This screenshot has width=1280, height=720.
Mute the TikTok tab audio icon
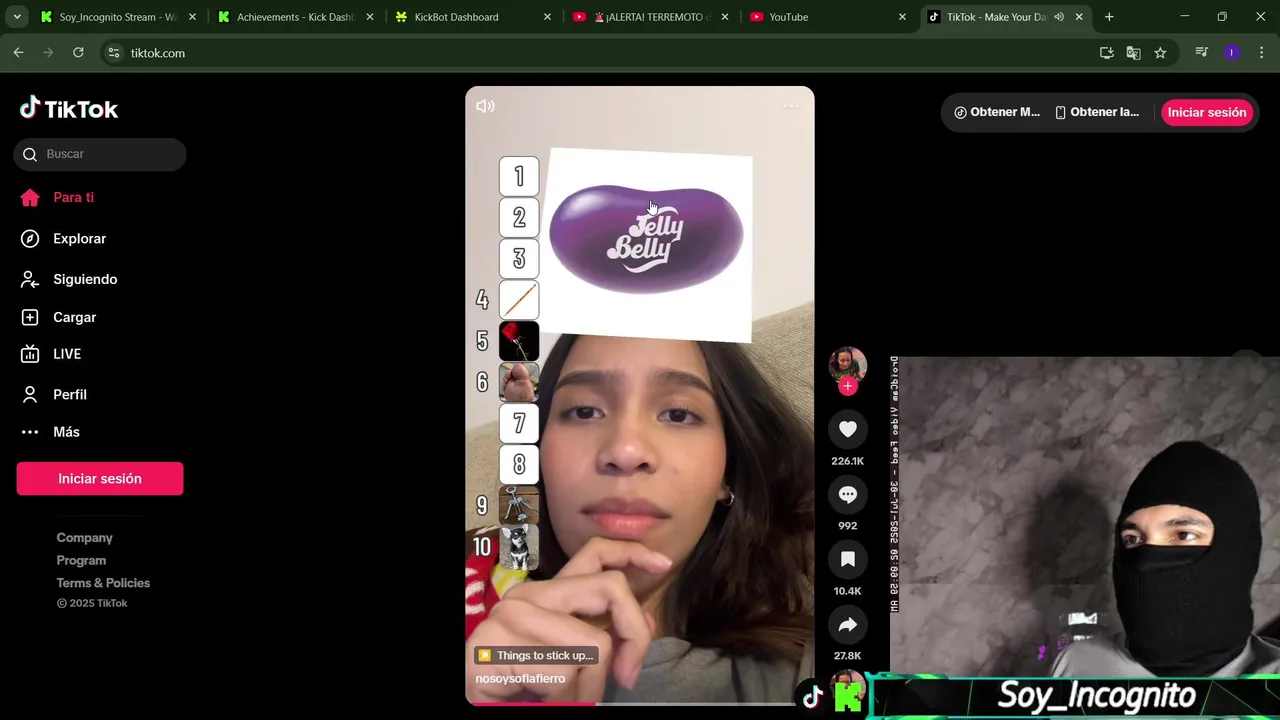1059,17
